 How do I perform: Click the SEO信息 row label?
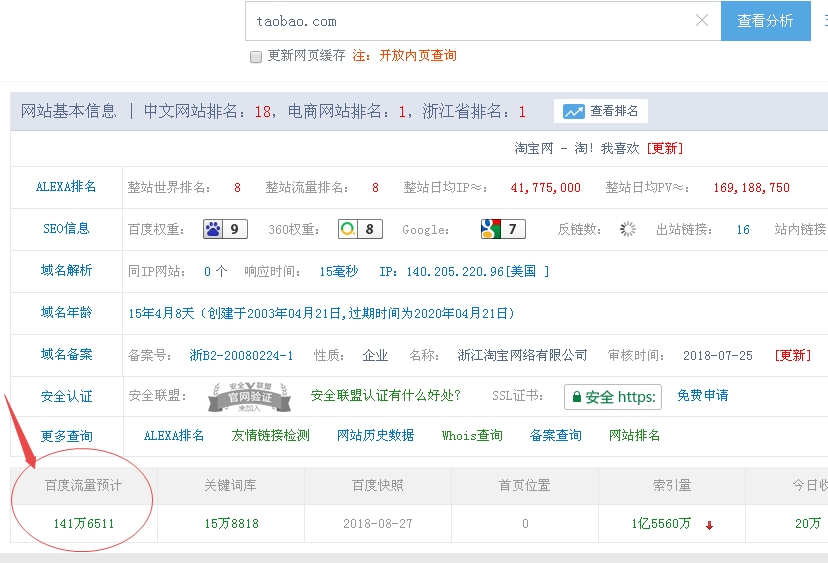tap(66, 229)
